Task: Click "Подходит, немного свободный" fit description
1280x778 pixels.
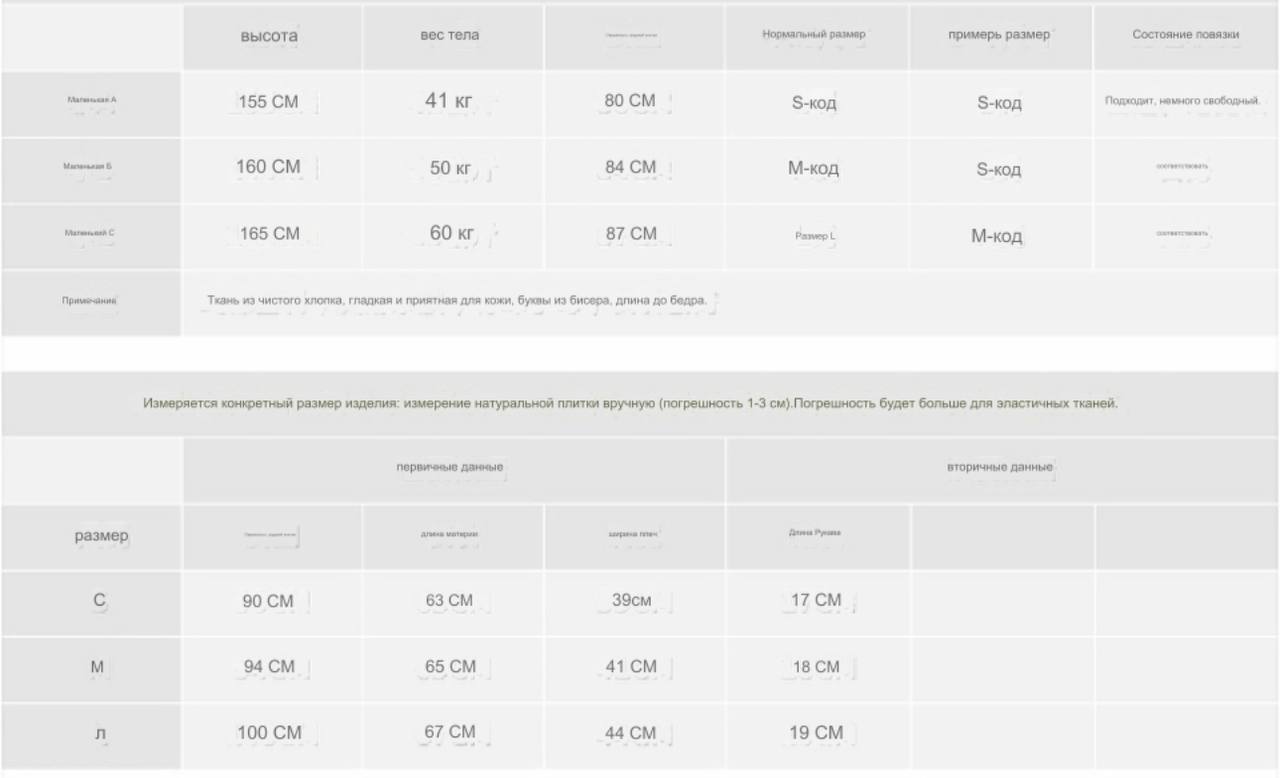Action: [x=1183, y=101]
